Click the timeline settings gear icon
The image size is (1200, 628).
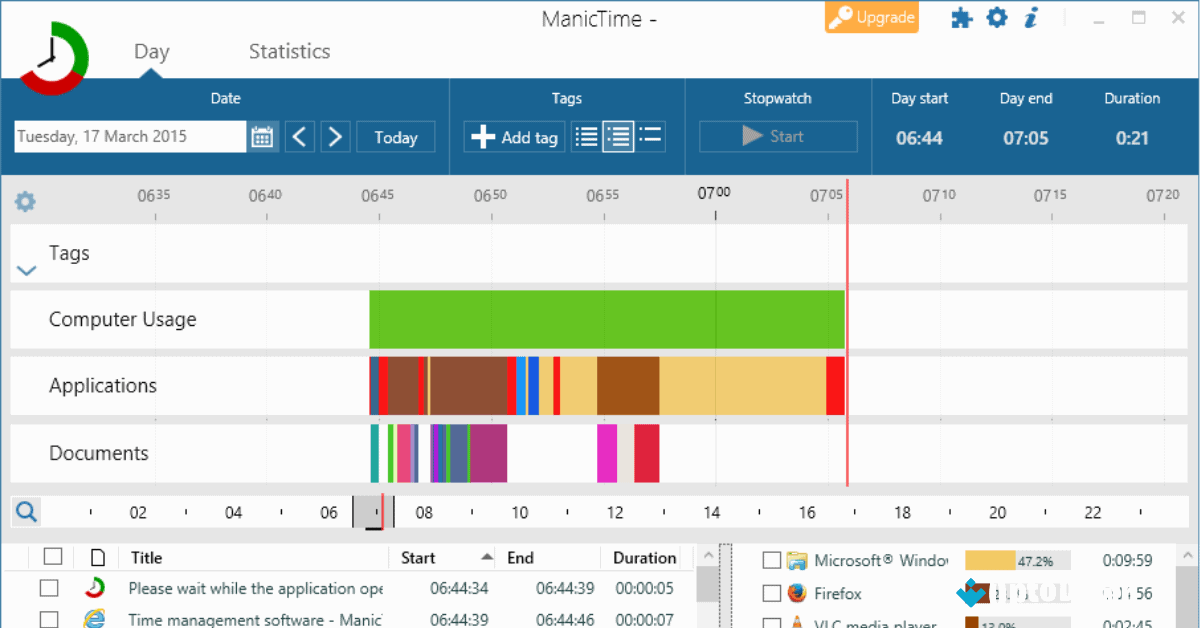click(x=25, y=202)
